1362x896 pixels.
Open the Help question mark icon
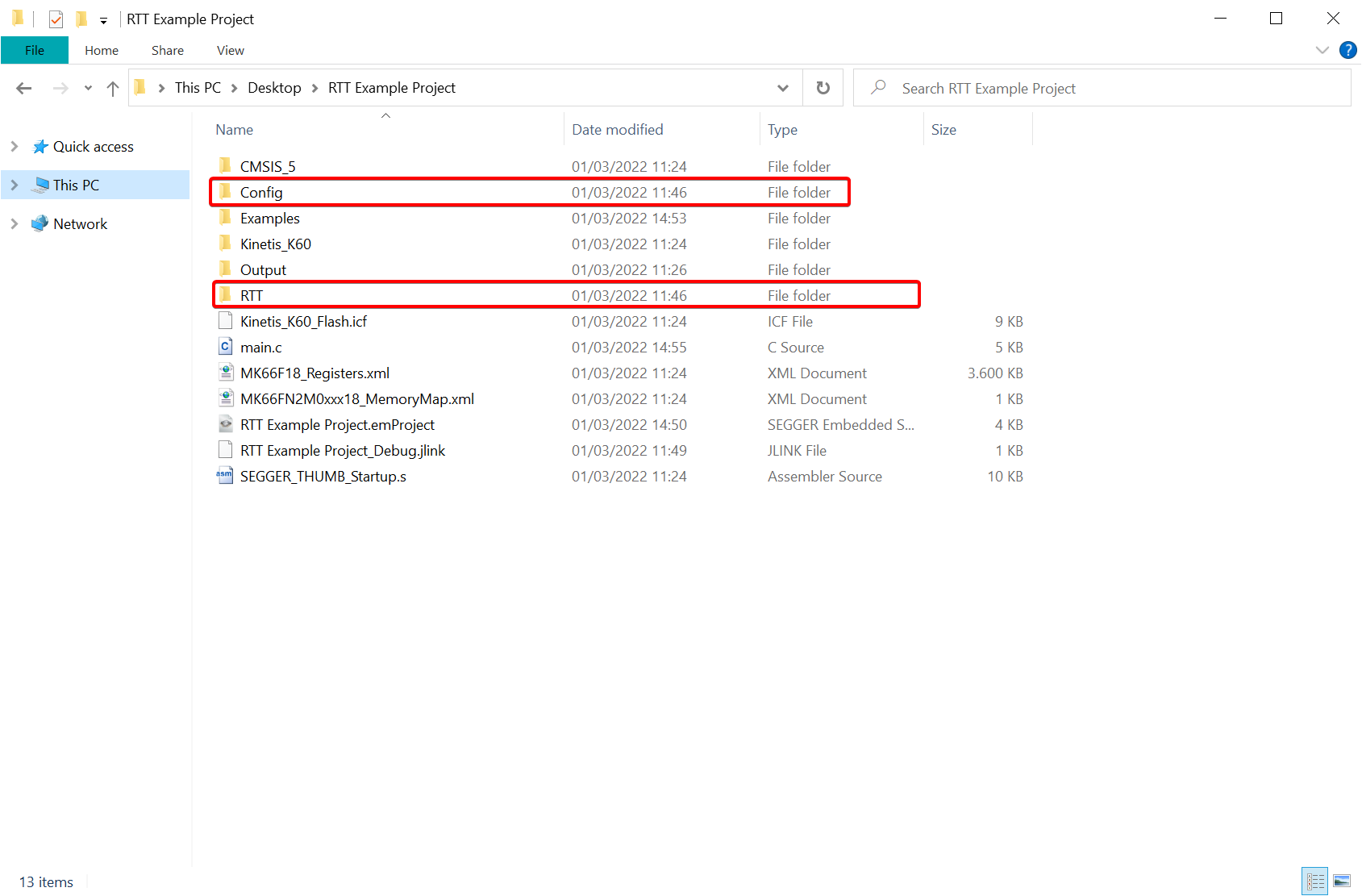coord(1347,50)
